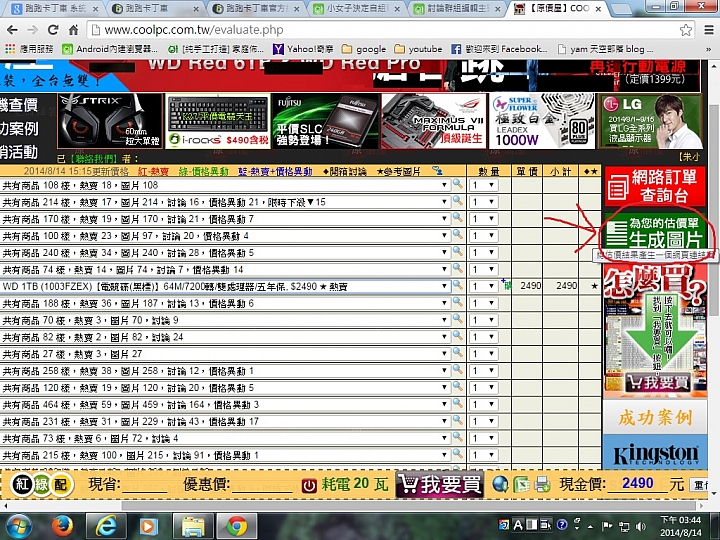720x540 pixels.
Task: Toggle the green 綠 circle button
Action: pyautogui.click(x=42, y=484)
